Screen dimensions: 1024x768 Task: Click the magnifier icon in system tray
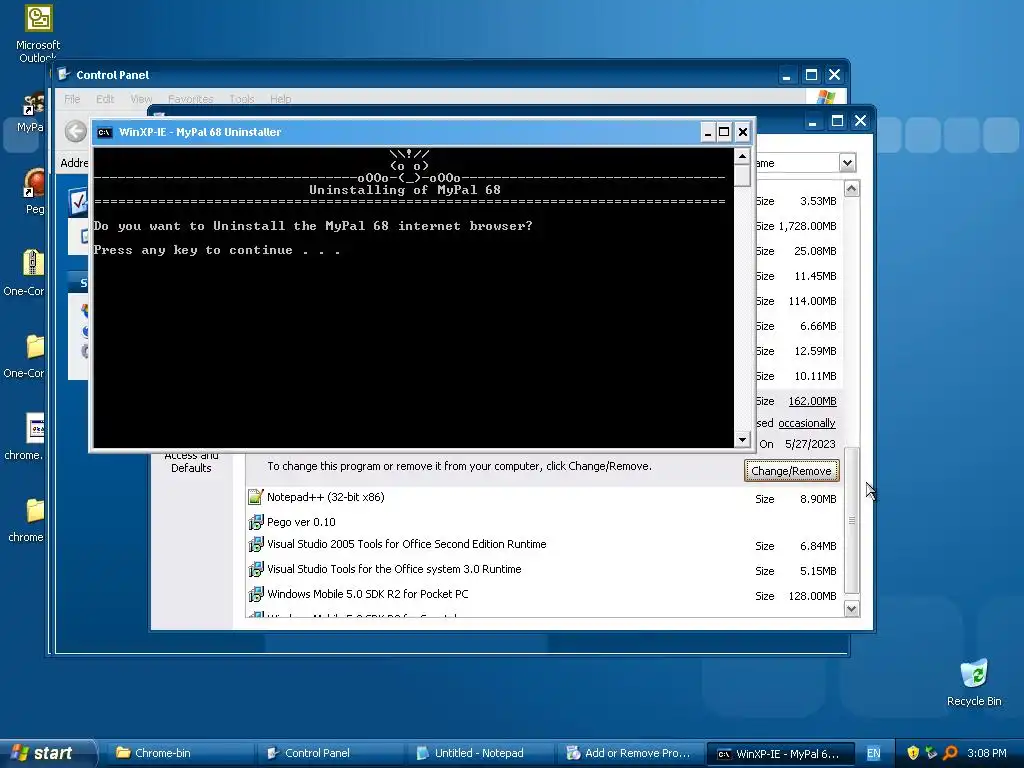pyautogui.click(x=951, y=753)
